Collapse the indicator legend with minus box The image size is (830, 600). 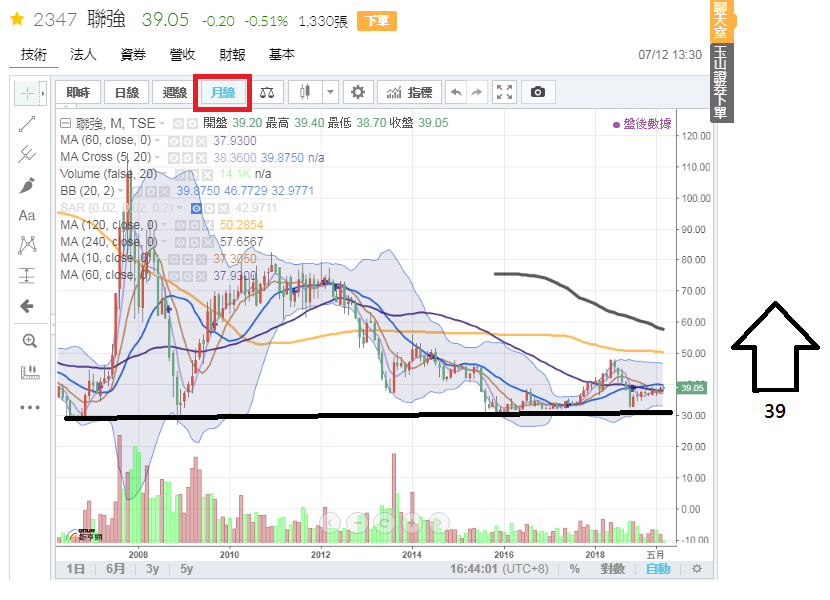pyautogui.click(x=65, y=123)
